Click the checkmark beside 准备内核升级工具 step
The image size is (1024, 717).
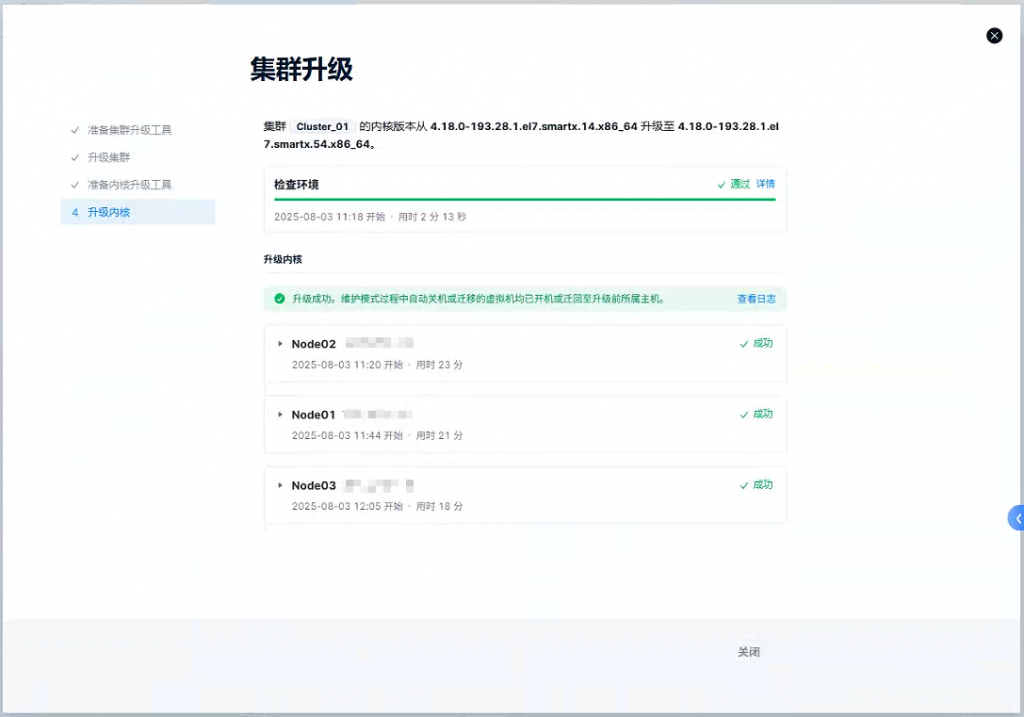pyautogui.click(x=75, y=185)
